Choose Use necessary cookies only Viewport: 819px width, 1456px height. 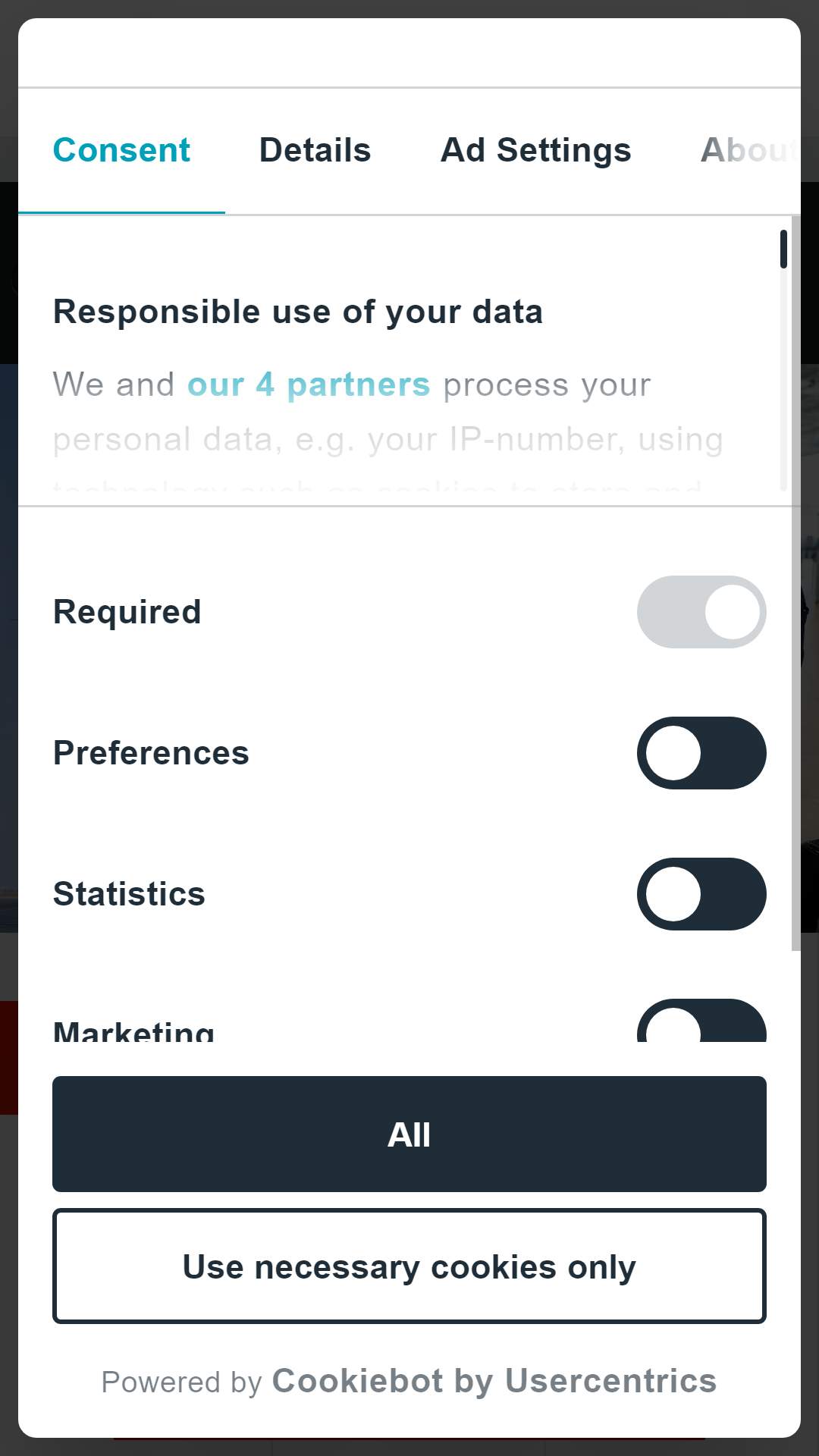point(409,1266)
